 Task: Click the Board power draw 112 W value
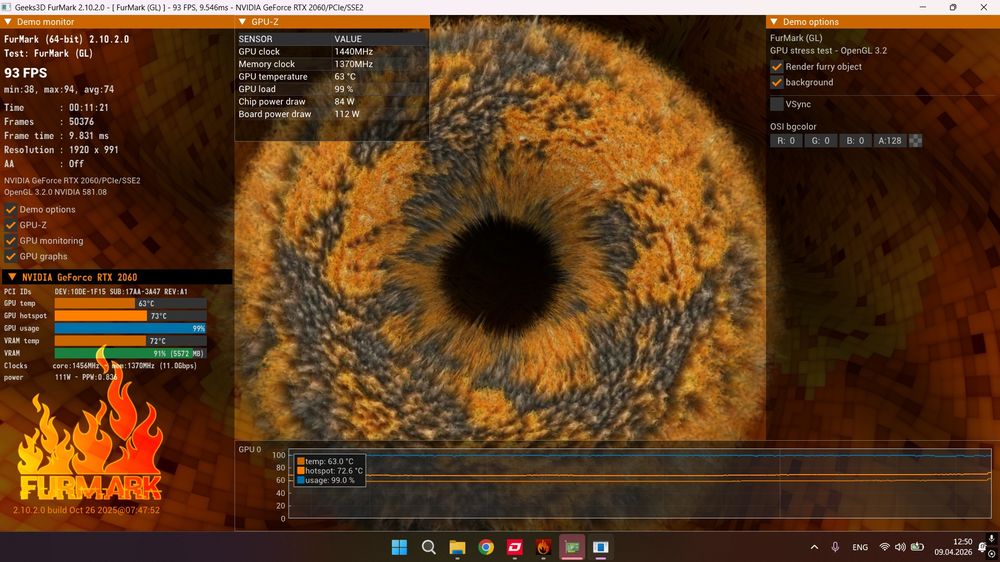346,114
